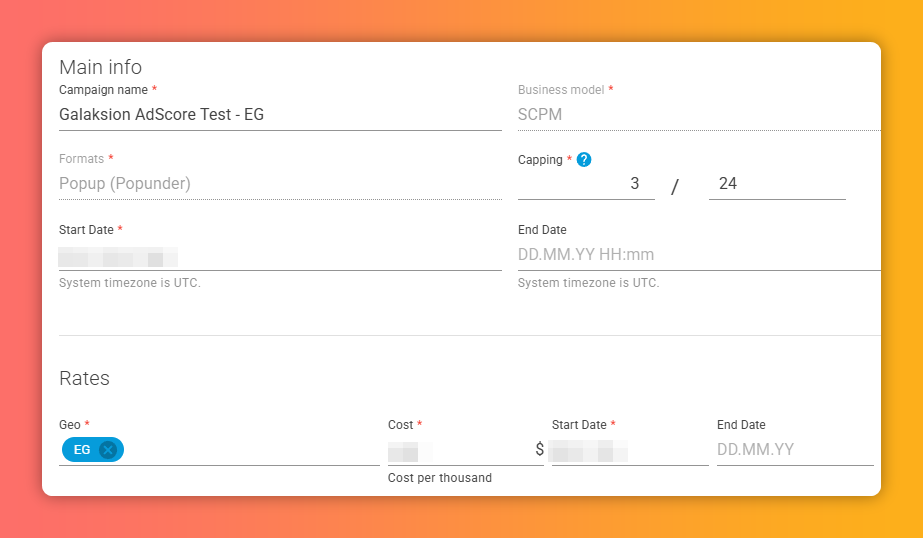Select the Rates End Date DD.MM.YY field

795,450
